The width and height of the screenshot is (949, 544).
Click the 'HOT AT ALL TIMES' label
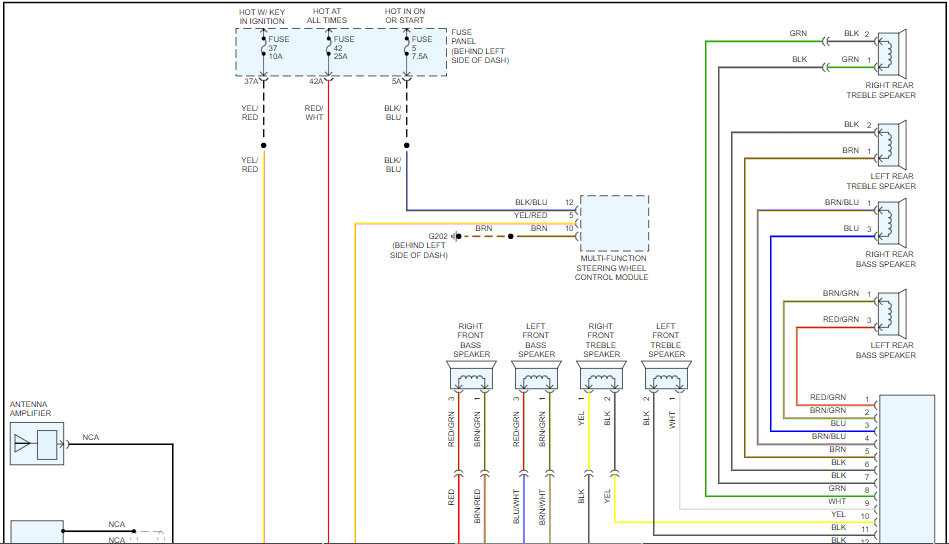pos(327,16)
